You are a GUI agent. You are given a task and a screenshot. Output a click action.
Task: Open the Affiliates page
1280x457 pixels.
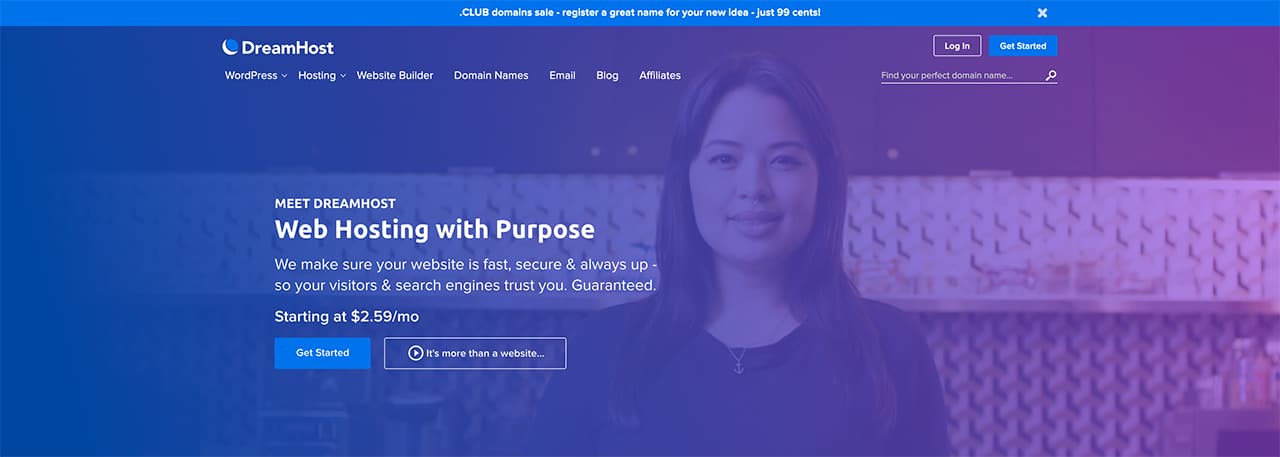(660, 75)
